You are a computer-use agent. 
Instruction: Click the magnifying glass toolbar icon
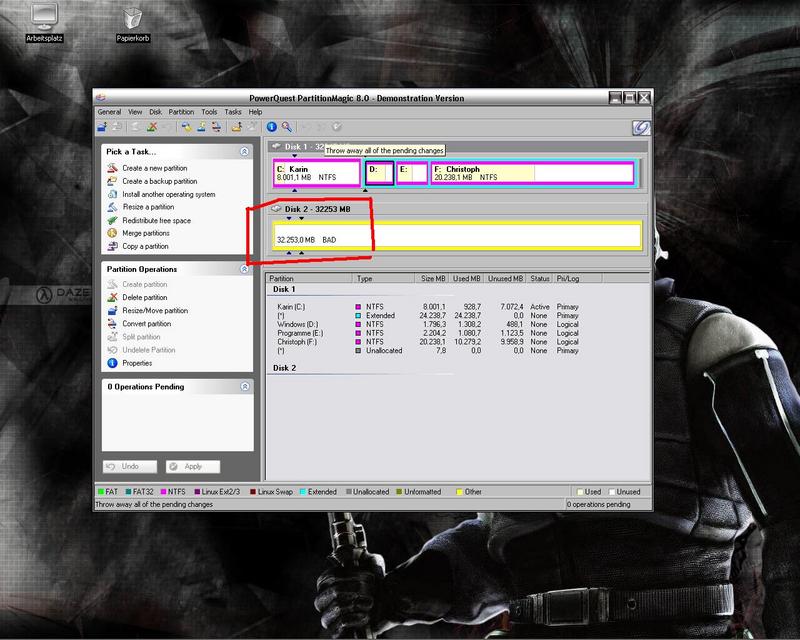coord(287,127)
